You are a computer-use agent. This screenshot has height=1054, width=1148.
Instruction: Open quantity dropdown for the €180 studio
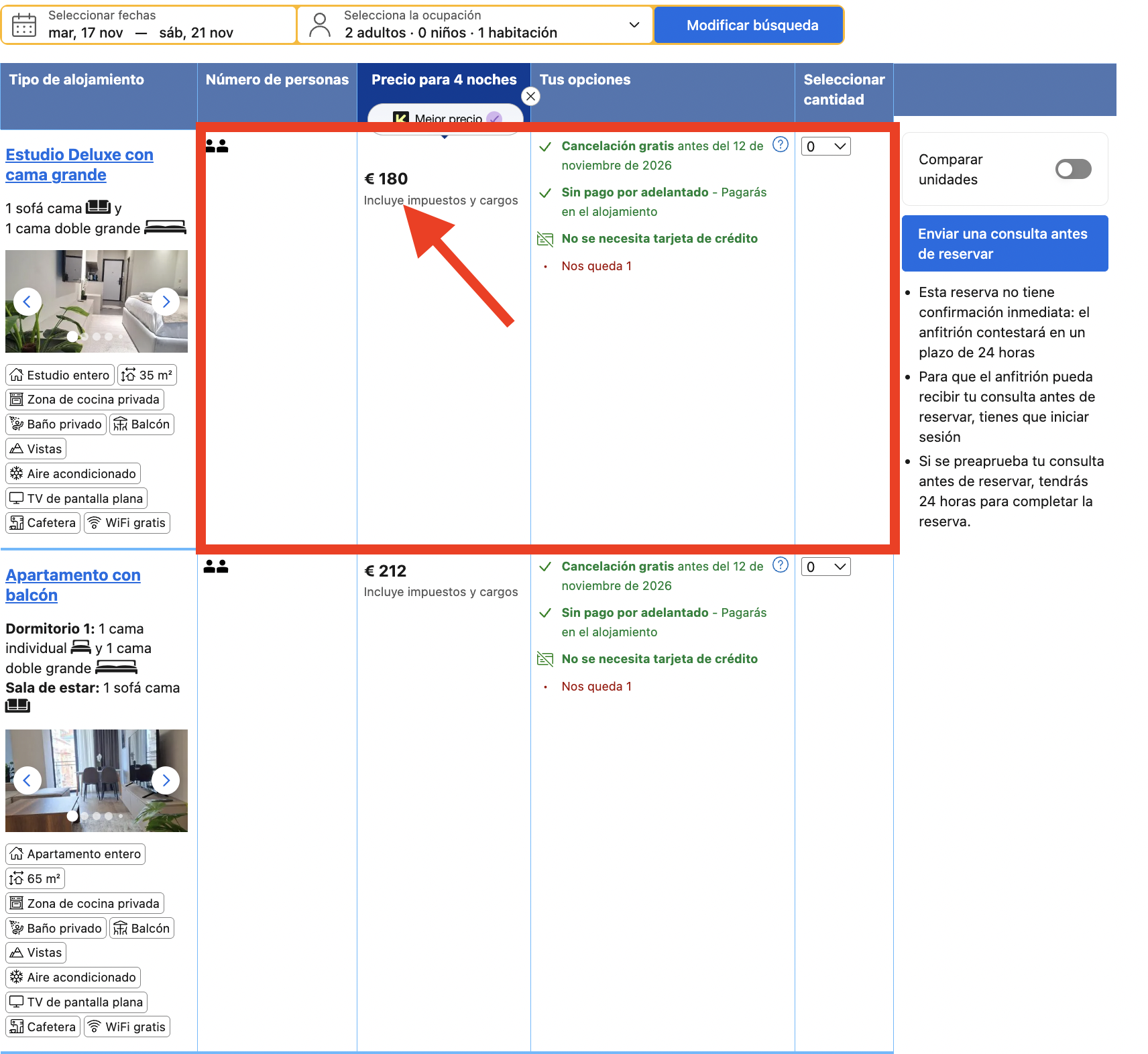point(825,146)
